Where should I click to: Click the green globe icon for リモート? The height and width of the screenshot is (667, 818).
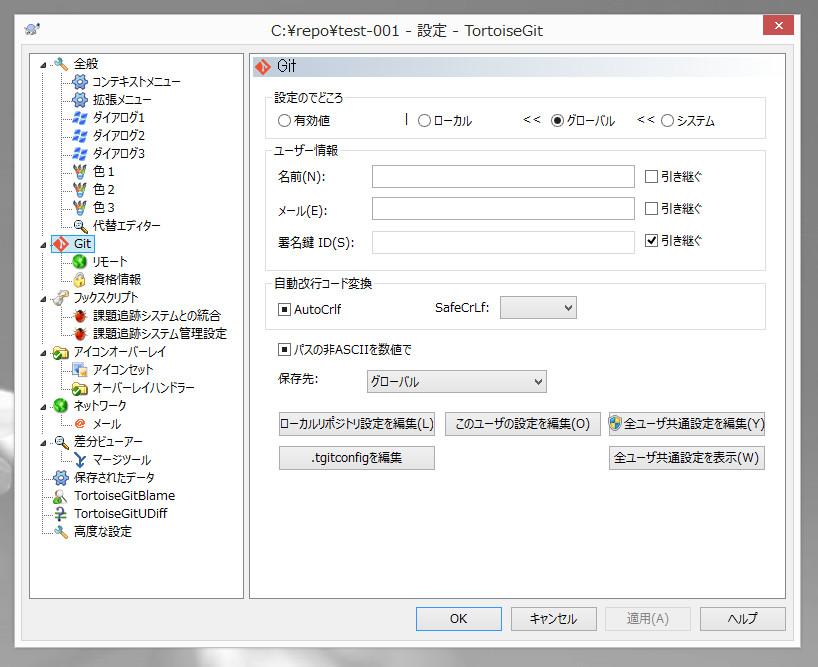[79, 262]
